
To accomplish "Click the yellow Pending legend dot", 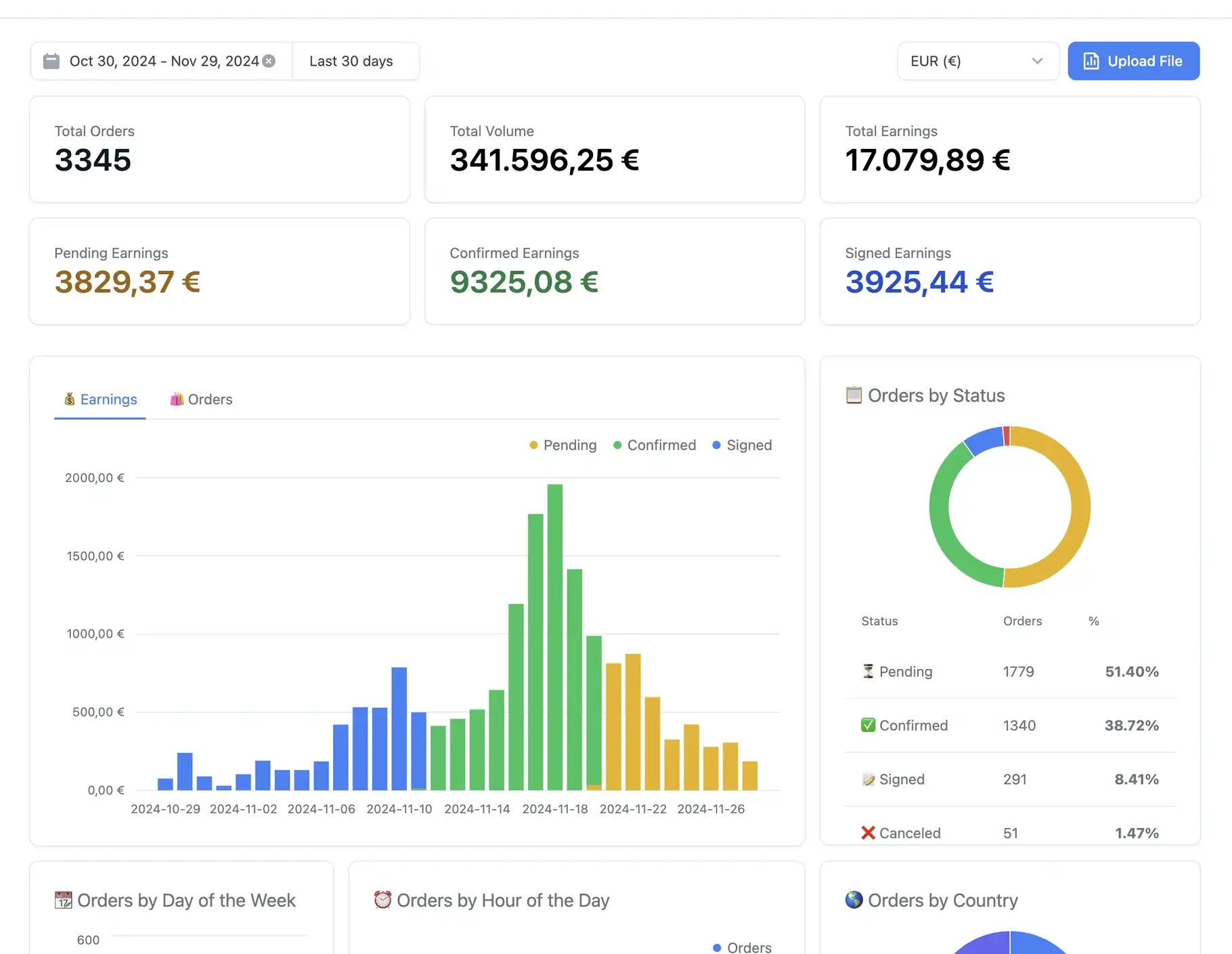I will pyautogui.click(x=533, y=445).
